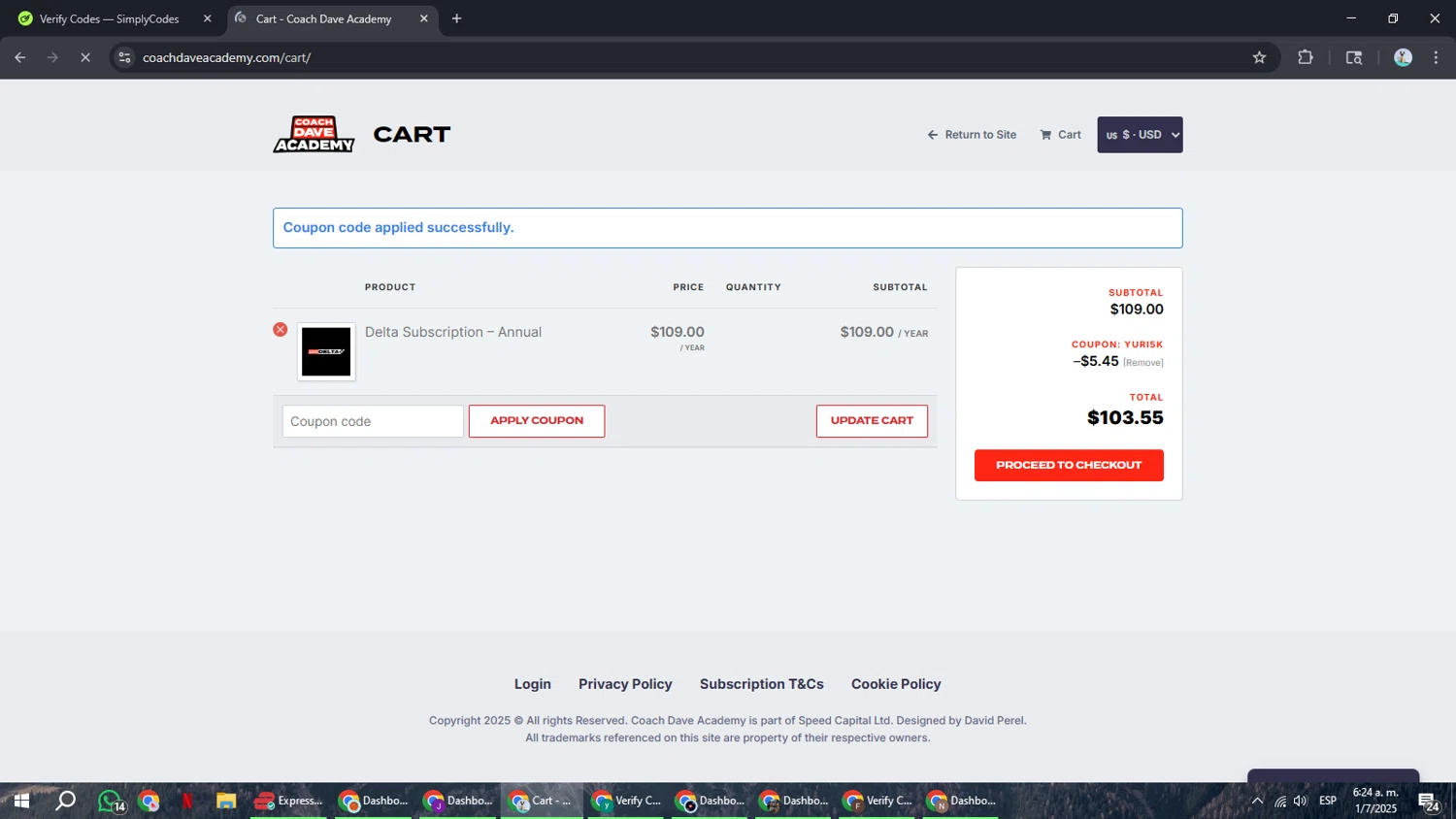This screenshot has height=819, width=1456.
Task: Close the Verify Codes browser tab
Action: (x=207, y=18)
